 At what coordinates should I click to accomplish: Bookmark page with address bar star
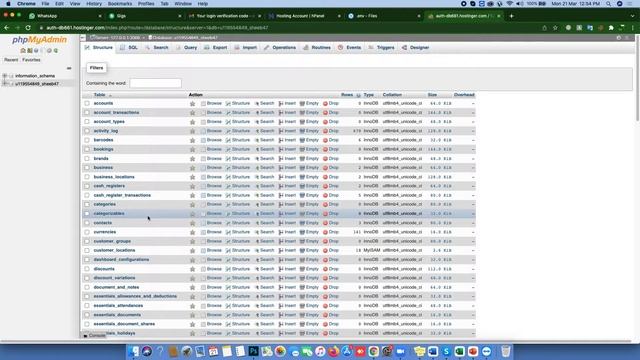[555, 28]
